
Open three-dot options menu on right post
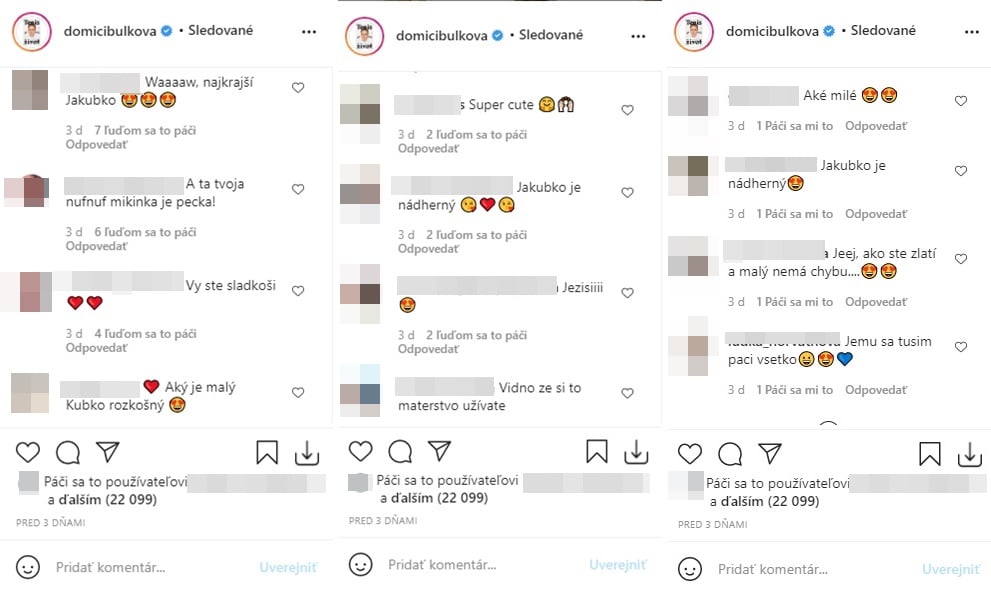click(x=971, y=32)
